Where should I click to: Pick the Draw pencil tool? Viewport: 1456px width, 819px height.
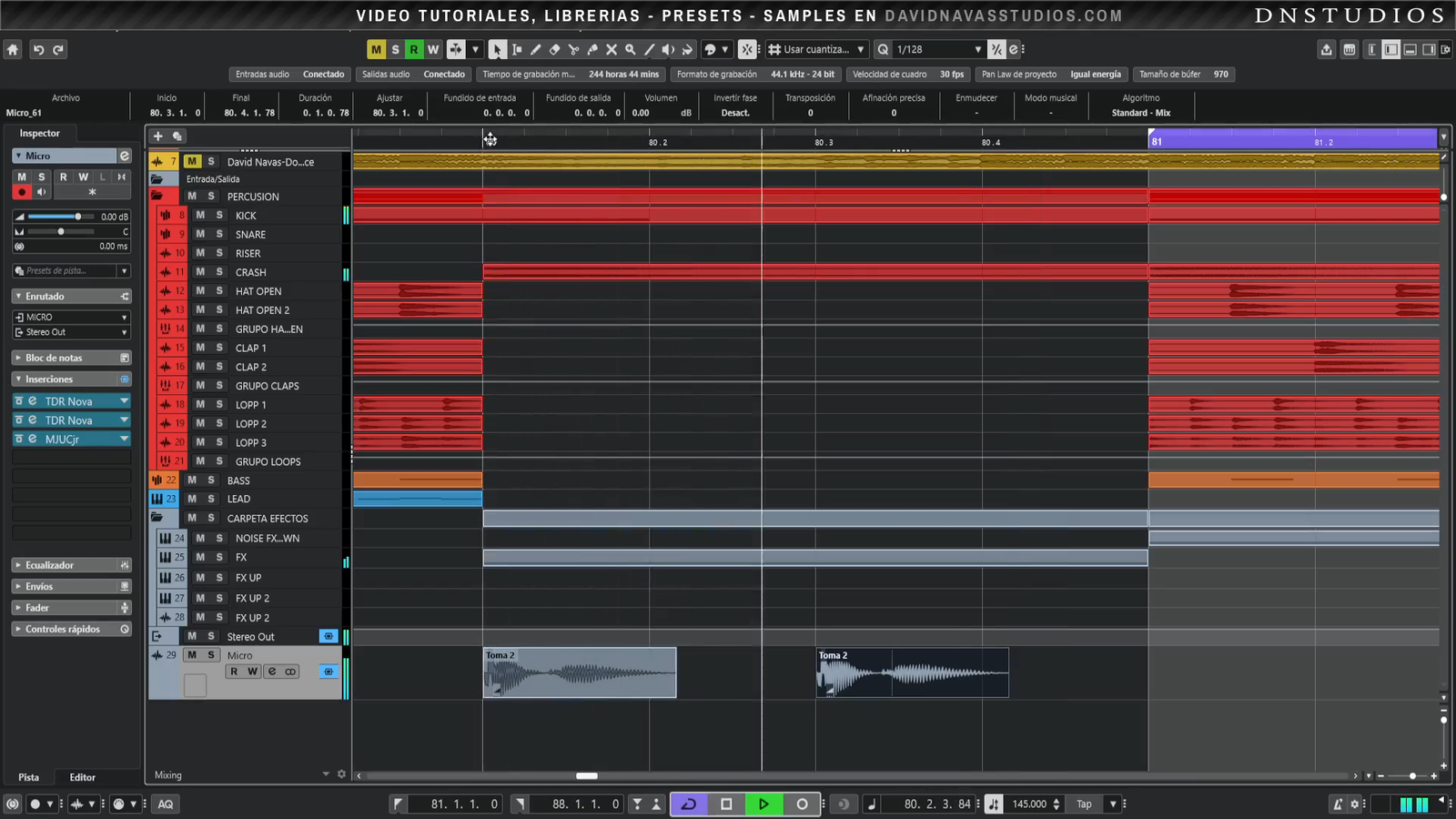click(535, 50)
